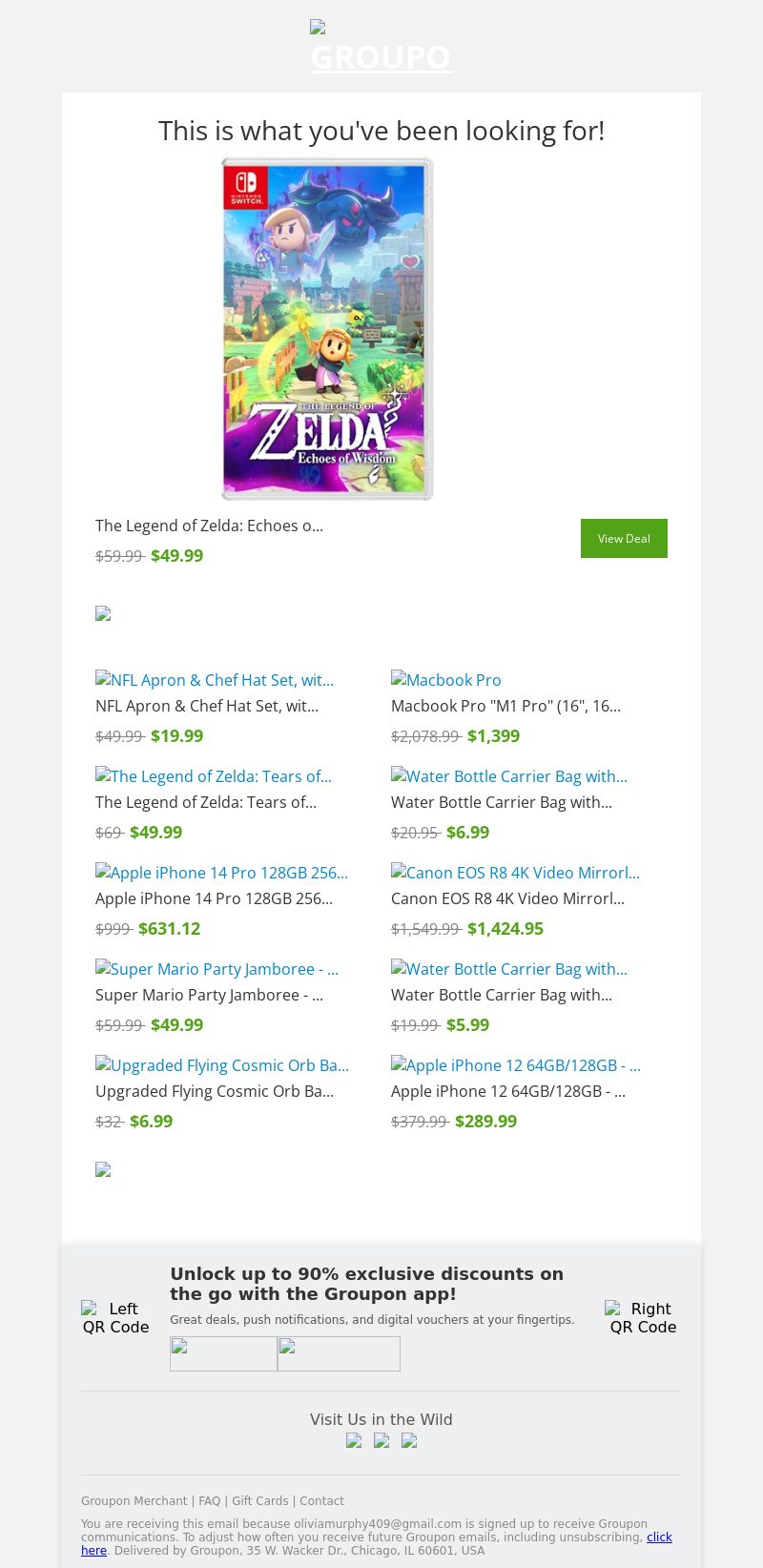The image size is (763, 1568).
Task: Open the Gift Cards footer link
Action: click(x=259, y=1501)
